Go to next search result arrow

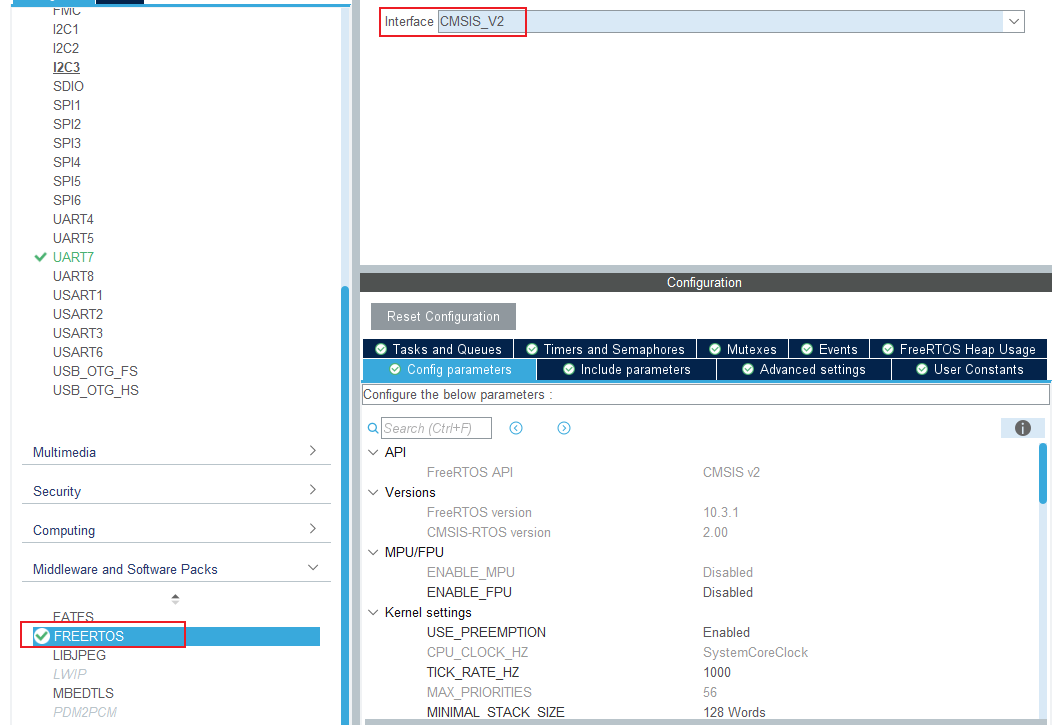[x=564, y=428]
